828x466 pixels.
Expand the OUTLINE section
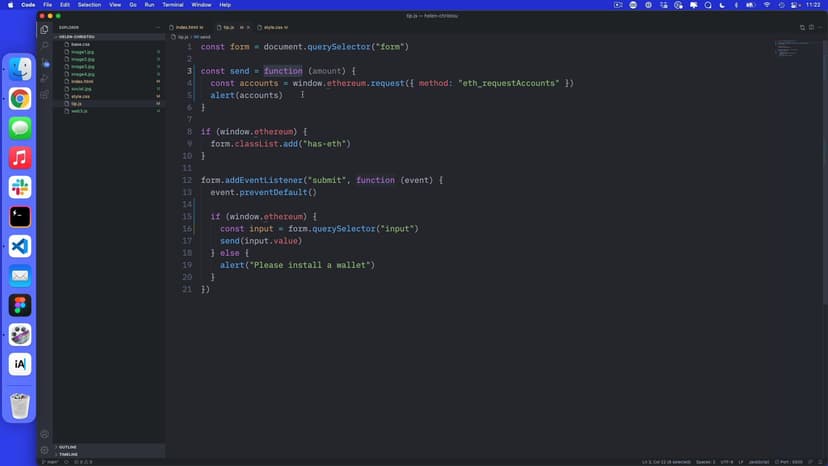pos(68,447)
